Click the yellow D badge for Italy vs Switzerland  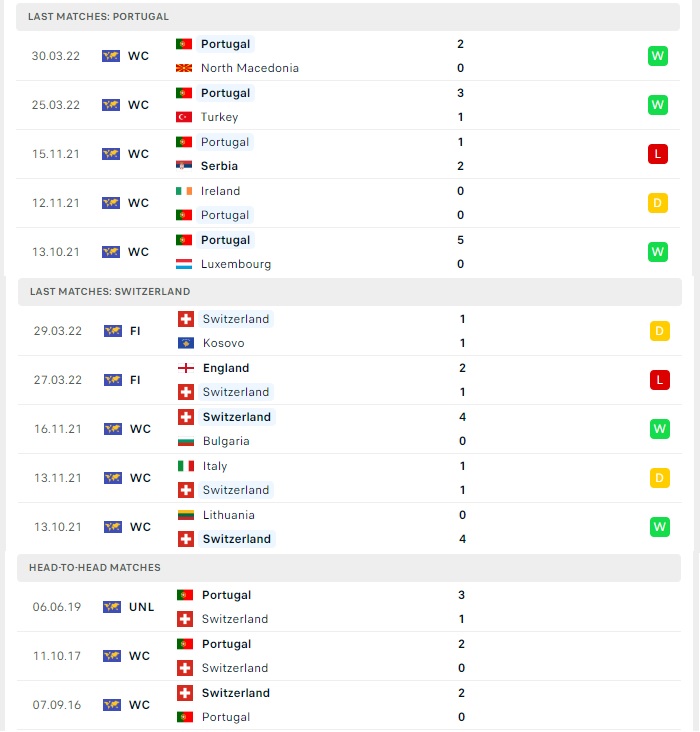pos(659,478)
